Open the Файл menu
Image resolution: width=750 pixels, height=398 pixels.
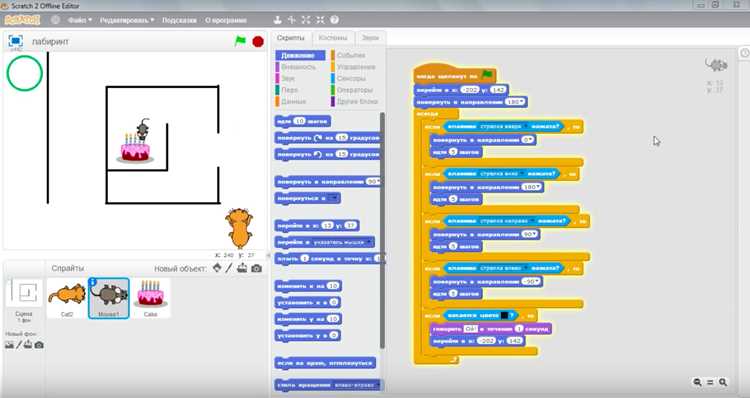pyautogui.click(x=79, y=20)
